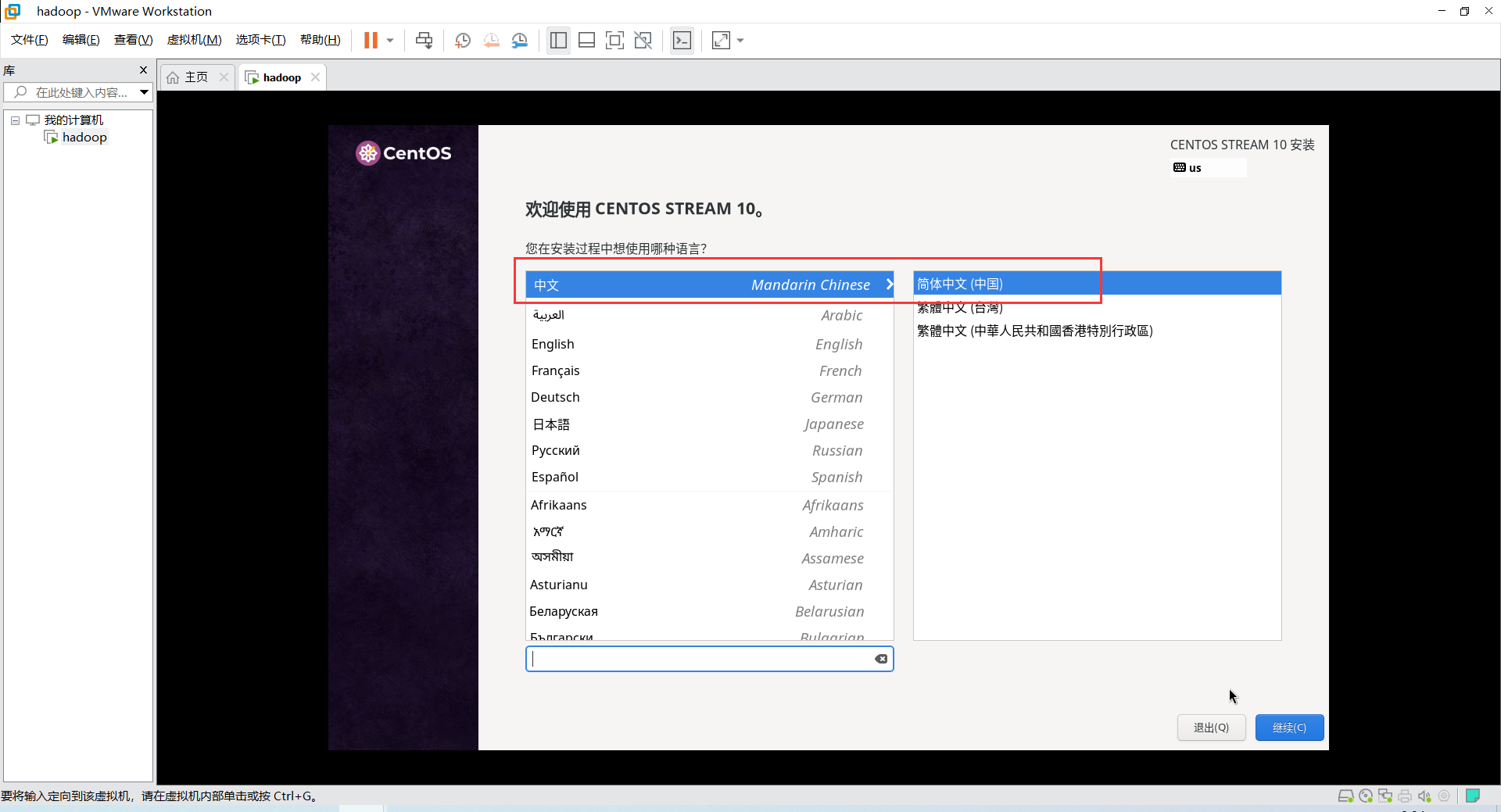Image resolution: width=1501 pixels, height=812 pixels.
Task: Click the 退出(Q) button
Action: pyautogui.click(x=1211, y=728)
